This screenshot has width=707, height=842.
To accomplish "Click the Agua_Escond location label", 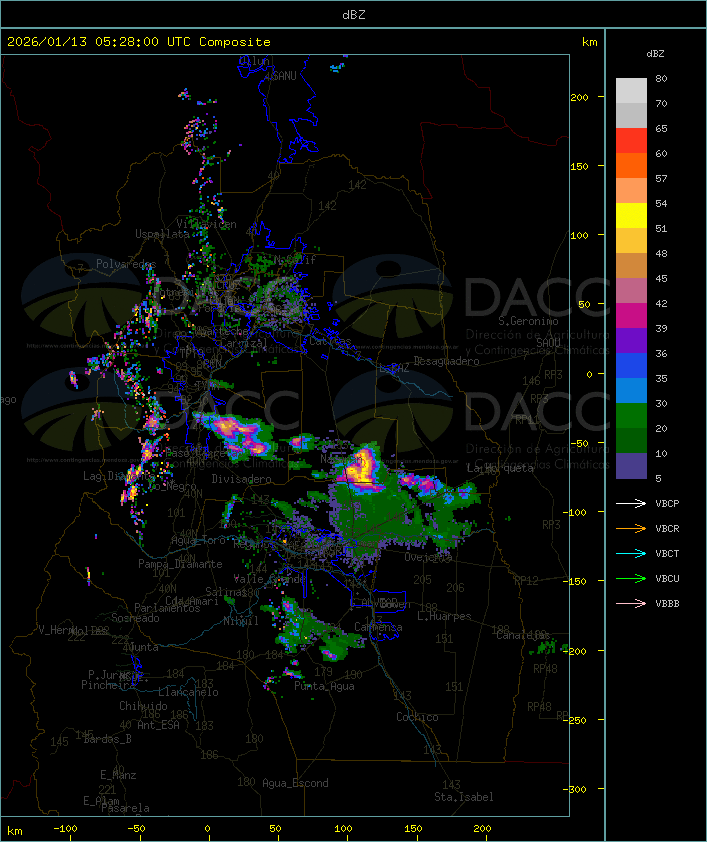I will [x=295, y=783].
